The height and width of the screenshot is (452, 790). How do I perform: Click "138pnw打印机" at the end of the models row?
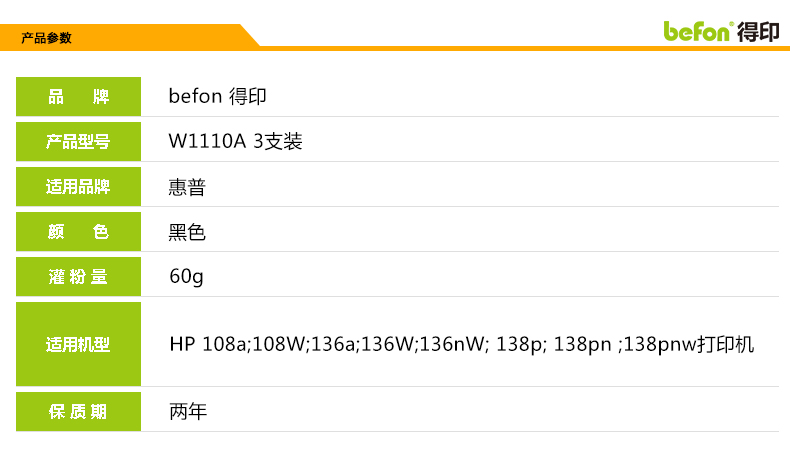pos(689,345)
